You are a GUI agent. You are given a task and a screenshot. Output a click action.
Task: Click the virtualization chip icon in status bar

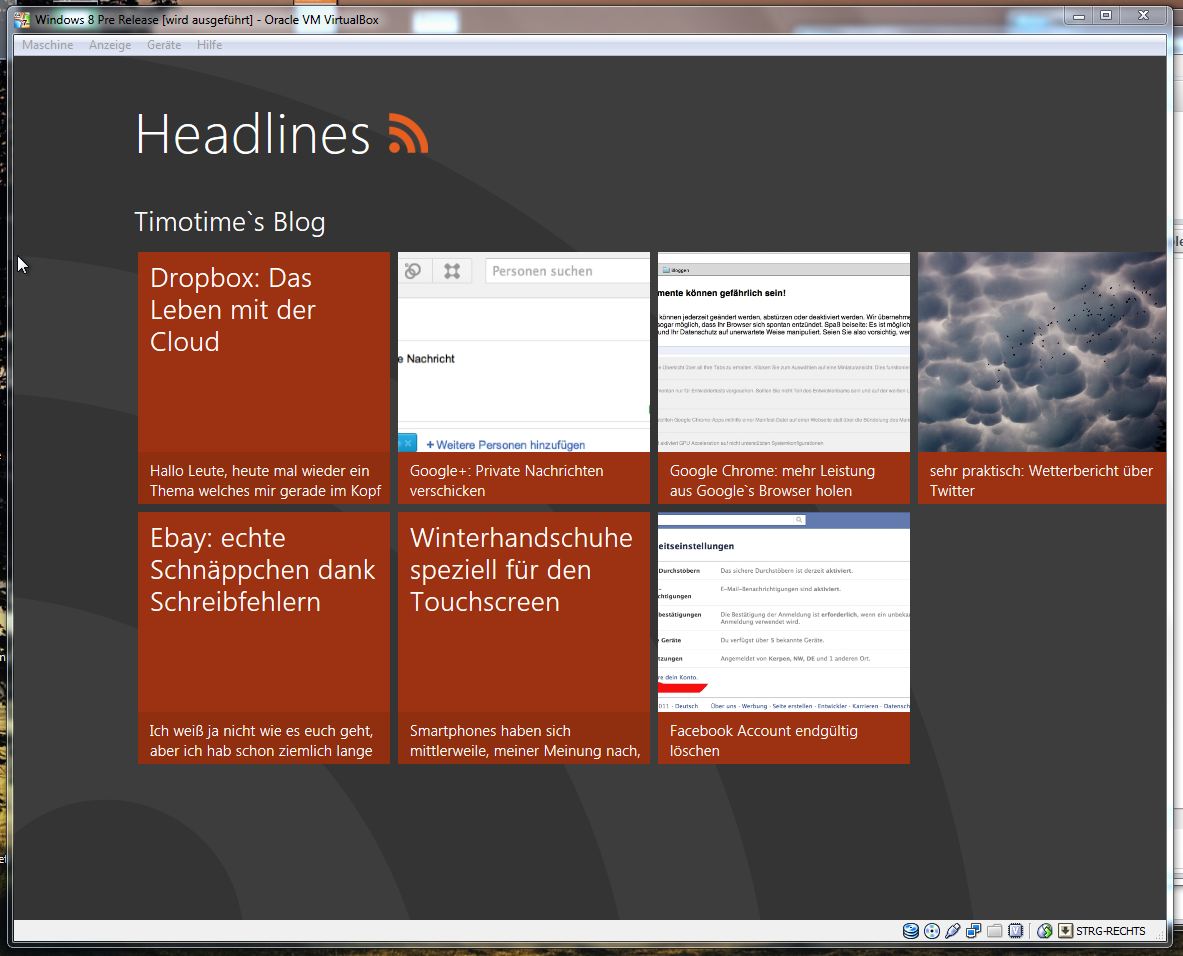tap(1016, 931)
